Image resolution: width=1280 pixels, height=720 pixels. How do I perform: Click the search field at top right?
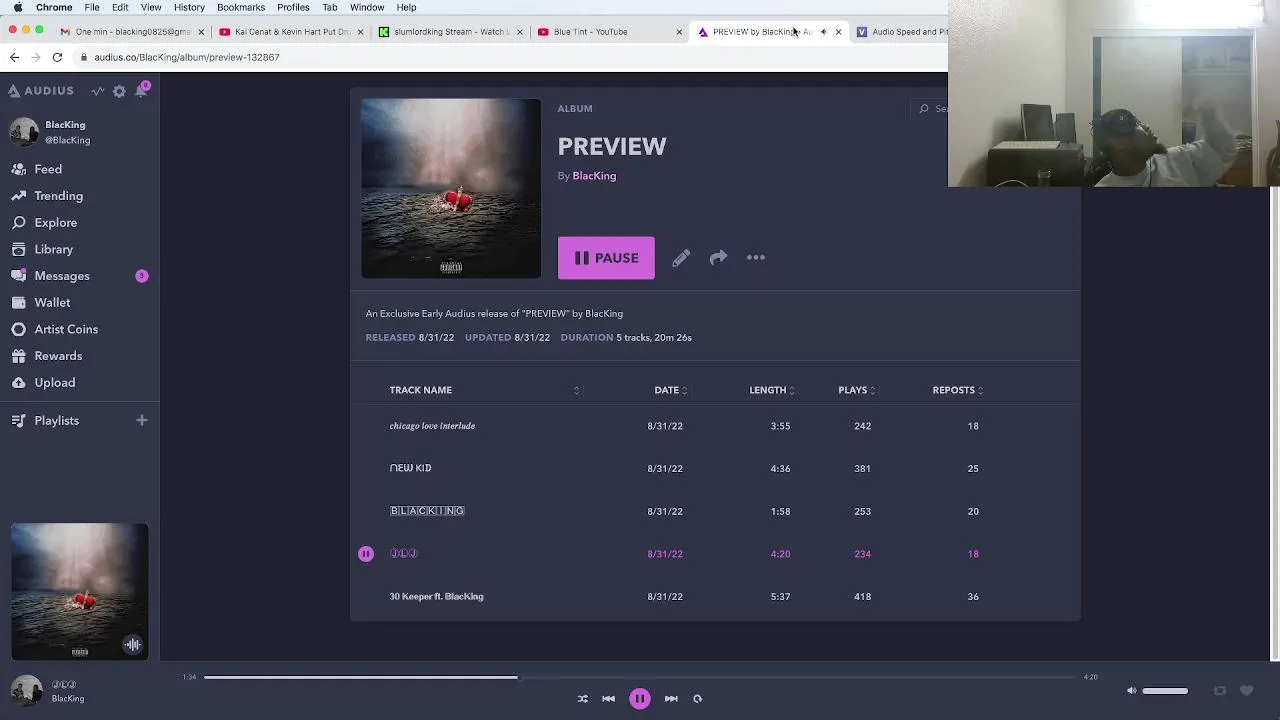932,109
